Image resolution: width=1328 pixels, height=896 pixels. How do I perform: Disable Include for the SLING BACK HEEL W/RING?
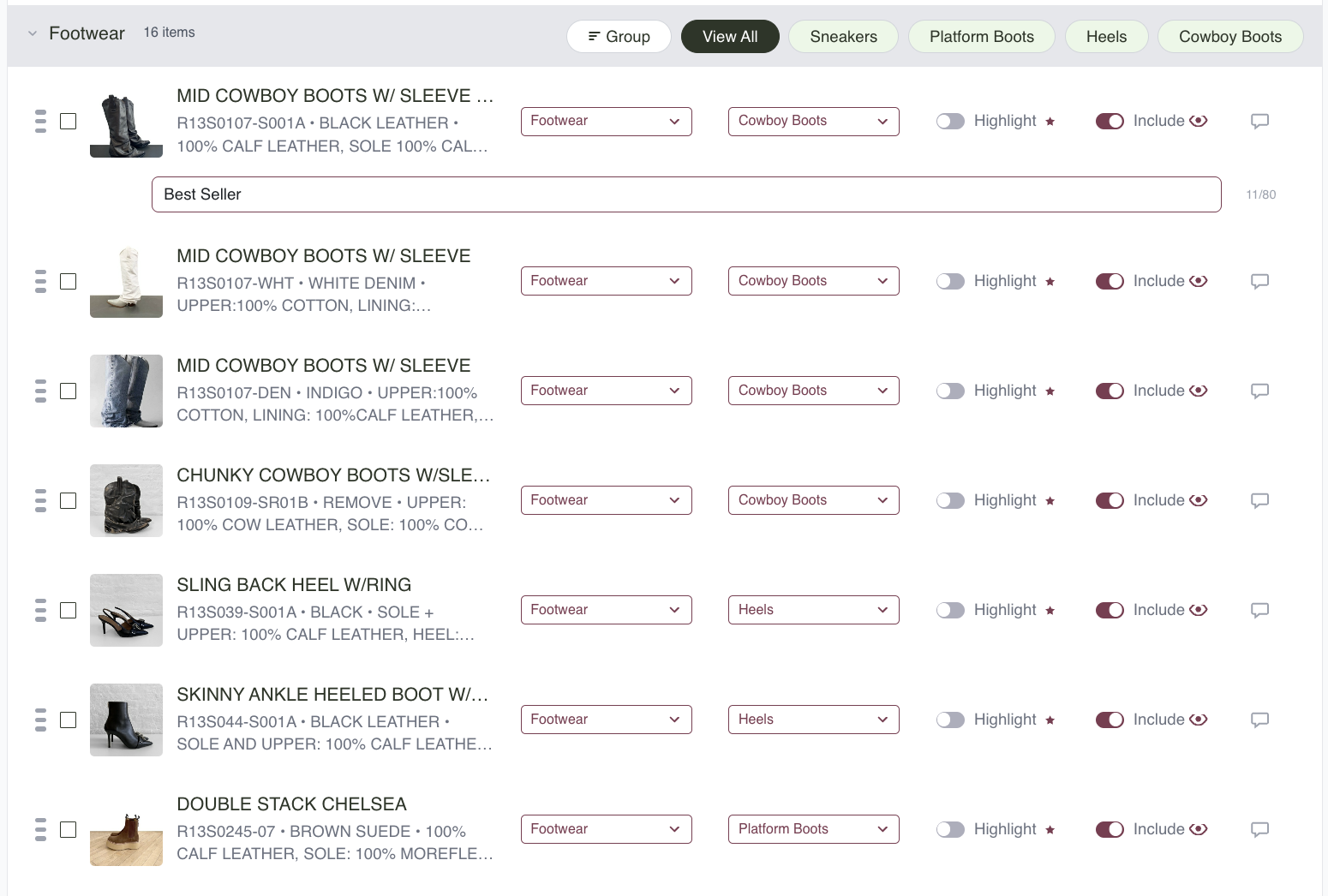pos(1110,610)
